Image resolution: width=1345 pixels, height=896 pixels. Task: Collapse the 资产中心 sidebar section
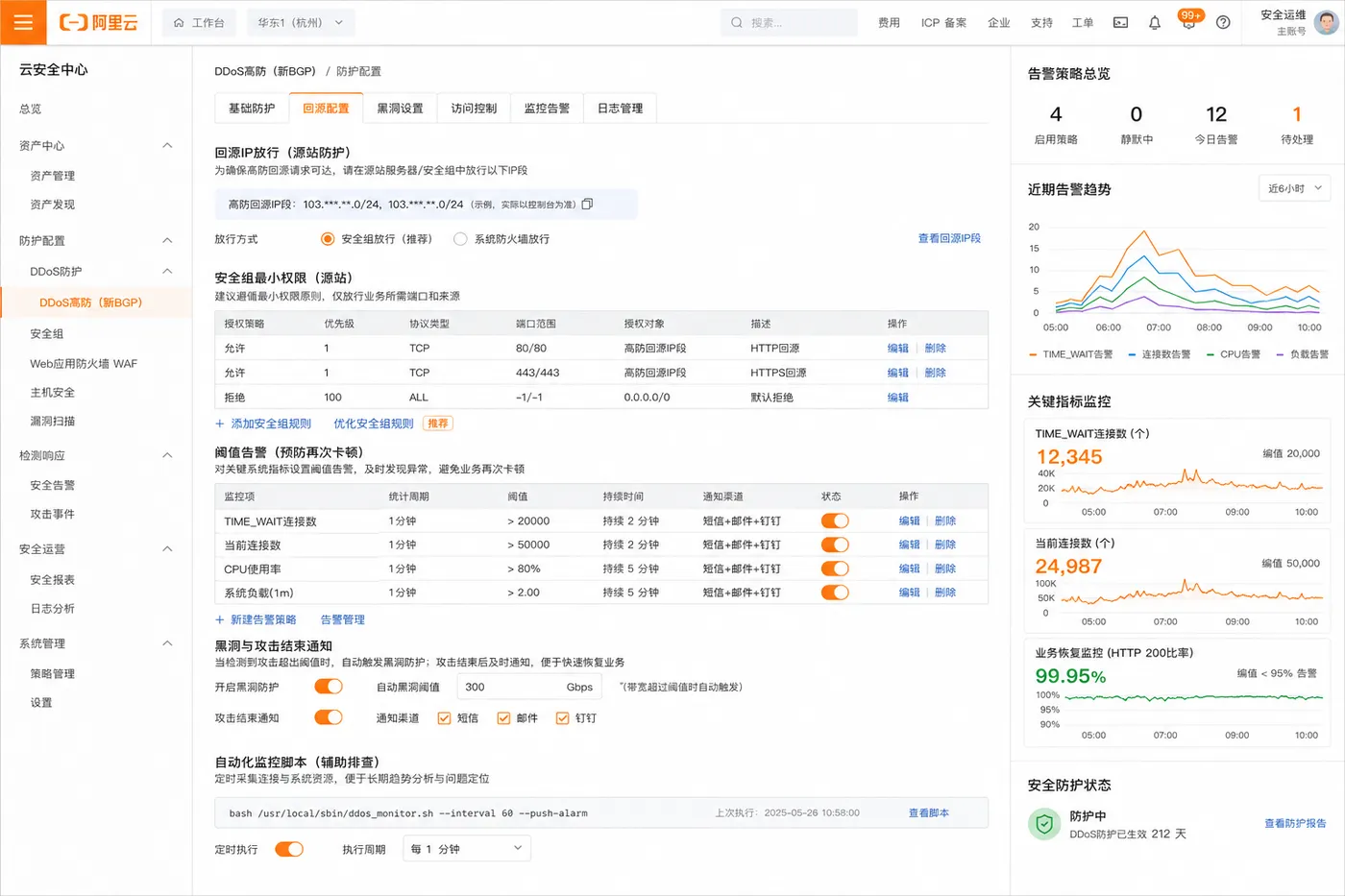pyautogui.click(x=167, y=145)
